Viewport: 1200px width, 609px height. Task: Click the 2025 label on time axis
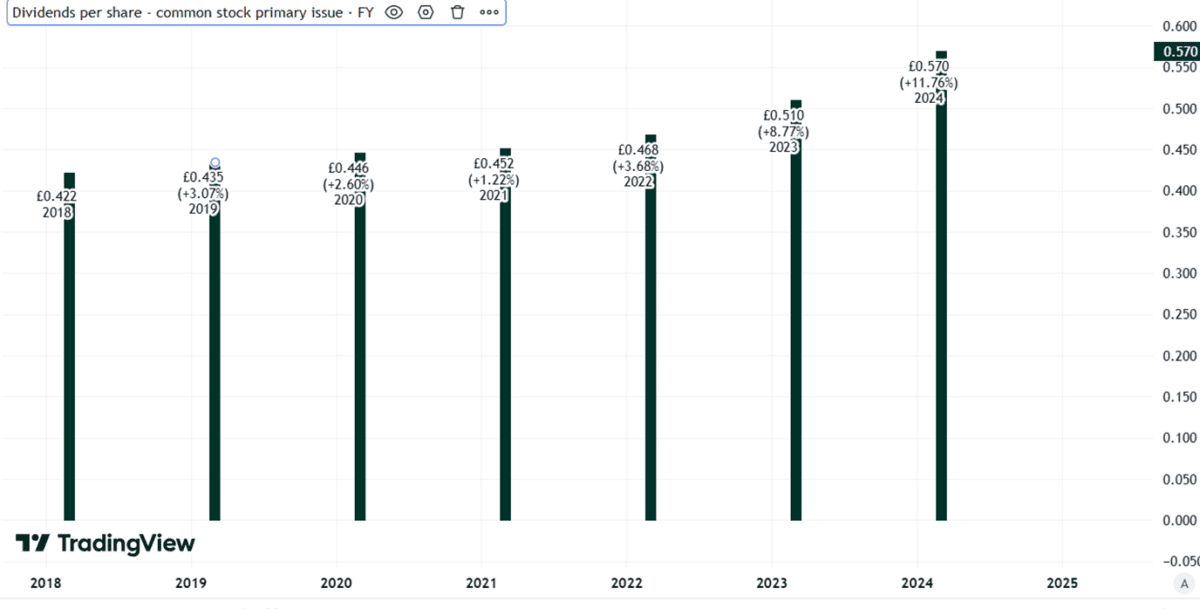1062,583
